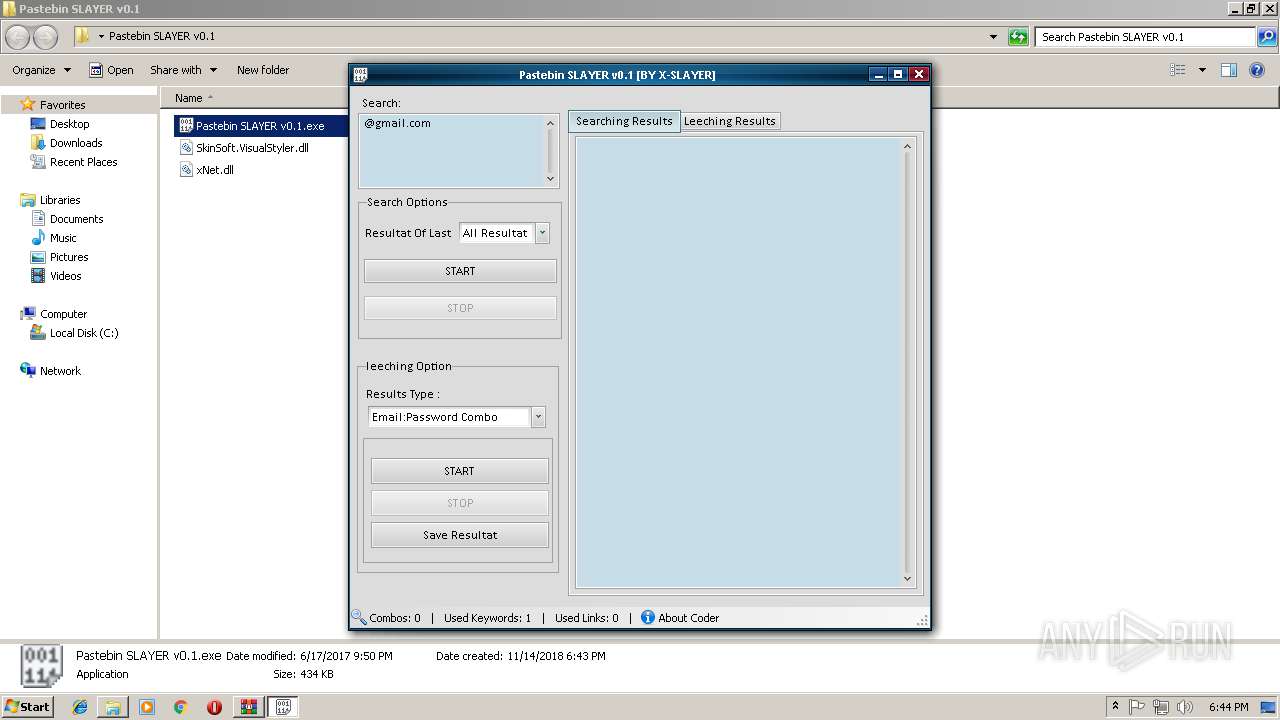Click Start button on Windows taskbar
Viewport: 1280px width, 720px height.
coord(28,707)
